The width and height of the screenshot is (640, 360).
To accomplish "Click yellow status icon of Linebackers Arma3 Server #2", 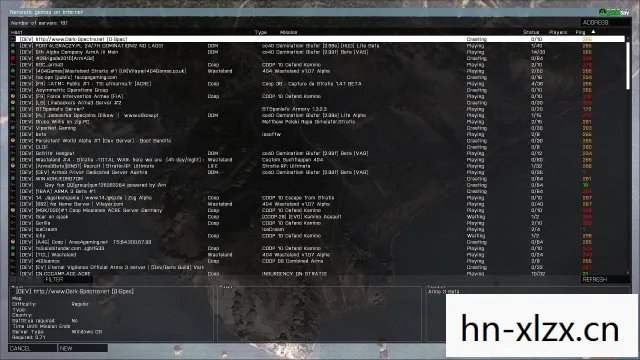I will [x=13, y=102].
